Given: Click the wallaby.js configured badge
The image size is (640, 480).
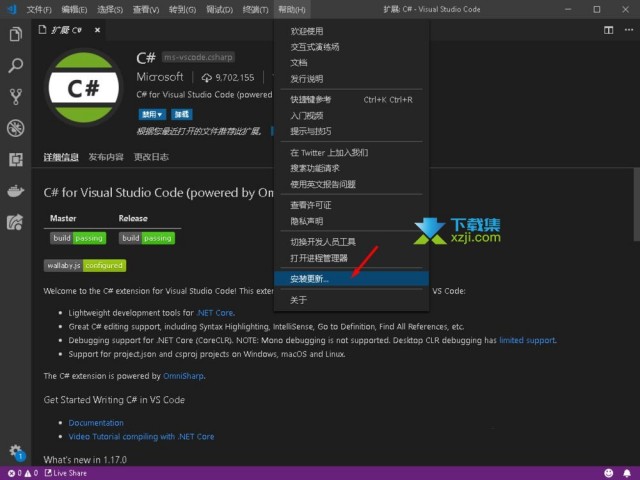Looking at the screenshot, I should (x=85, y=265).
